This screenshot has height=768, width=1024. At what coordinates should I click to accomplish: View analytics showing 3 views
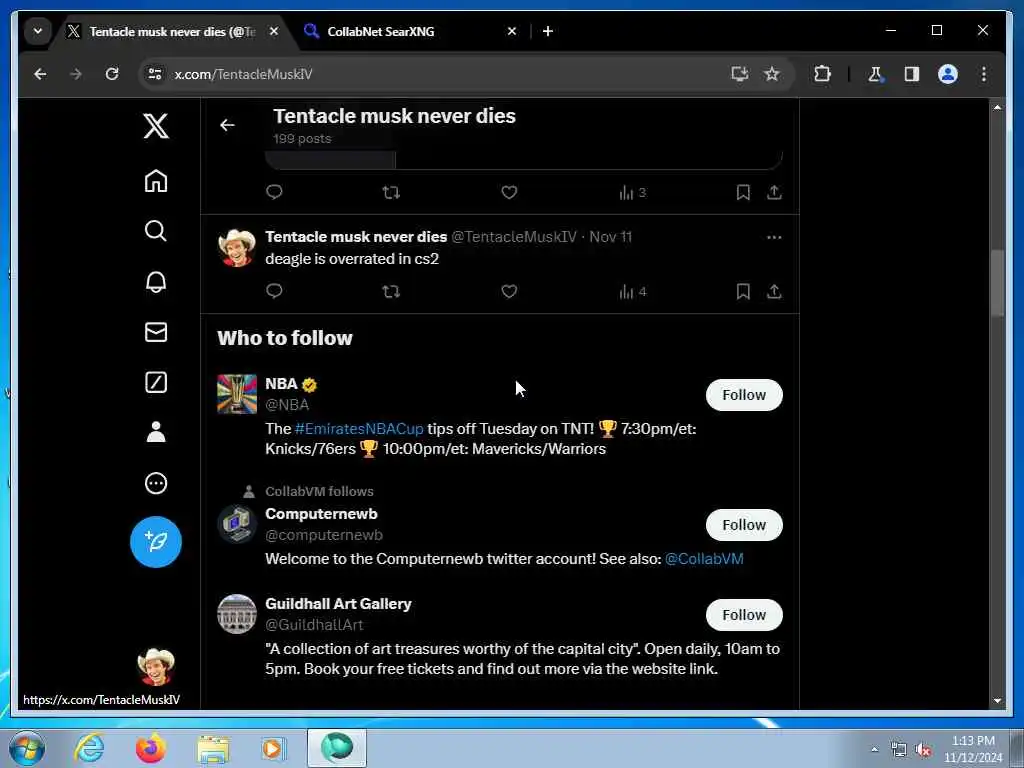click(x=632, y=192)
